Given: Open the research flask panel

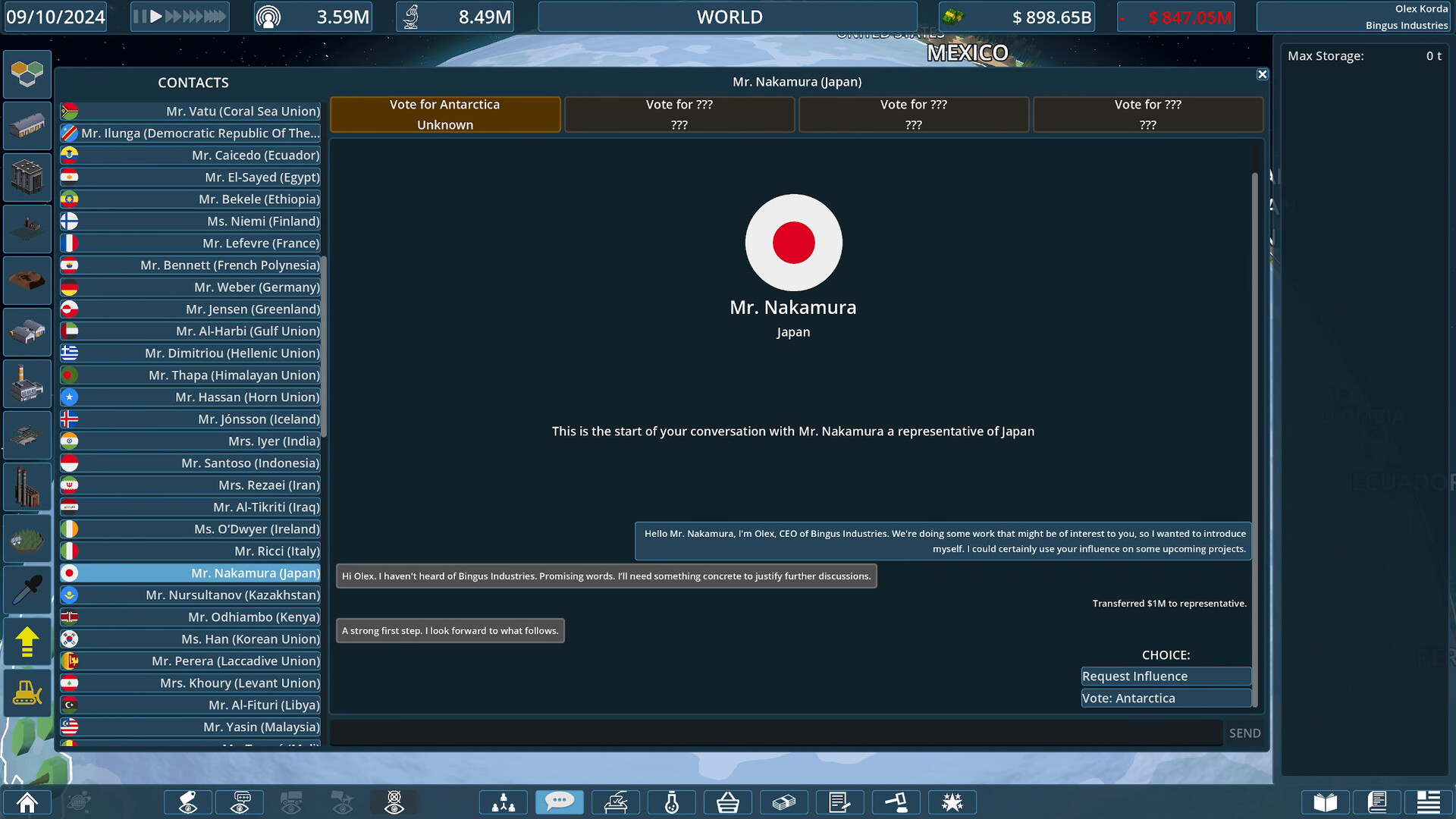Looking at the screenshot, I should pyautogui.click(x=672, y=802).
